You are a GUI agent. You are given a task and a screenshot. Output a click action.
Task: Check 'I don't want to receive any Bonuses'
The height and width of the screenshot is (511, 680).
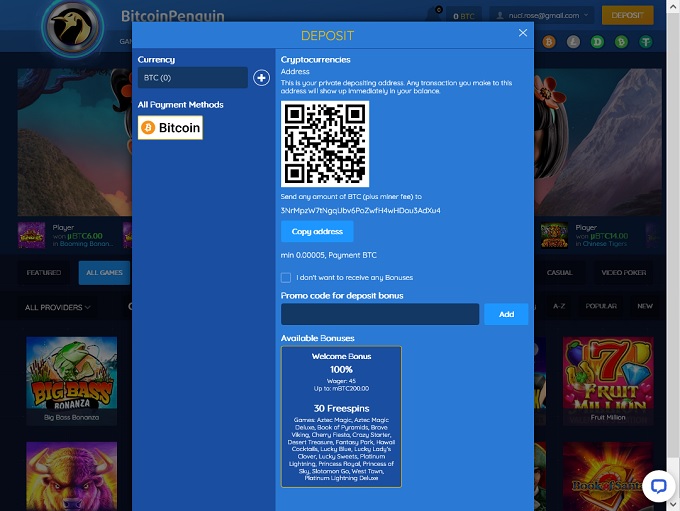coord(286,277)
